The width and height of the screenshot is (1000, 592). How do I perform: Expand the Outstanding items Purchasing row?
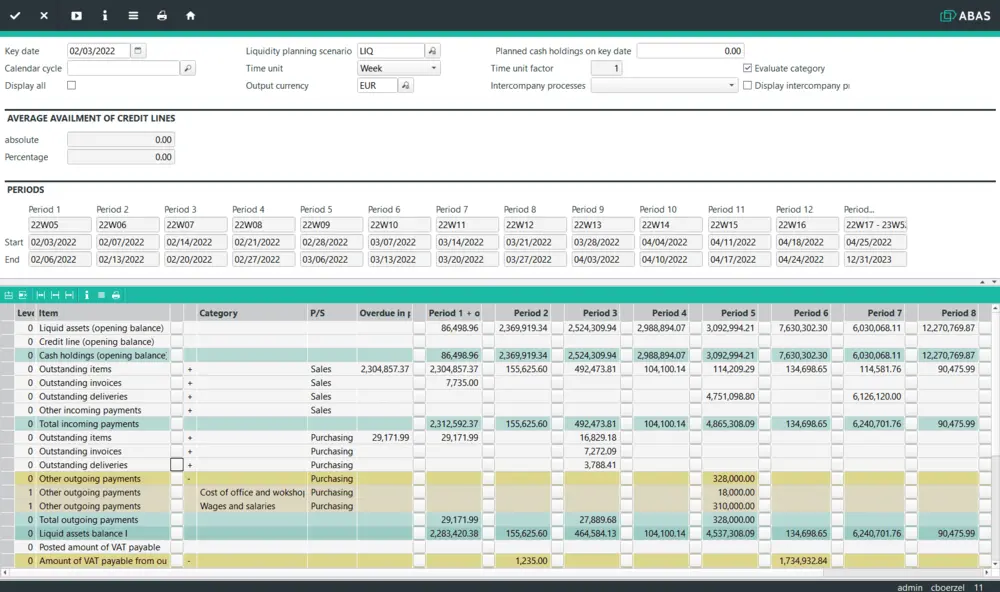190,438
